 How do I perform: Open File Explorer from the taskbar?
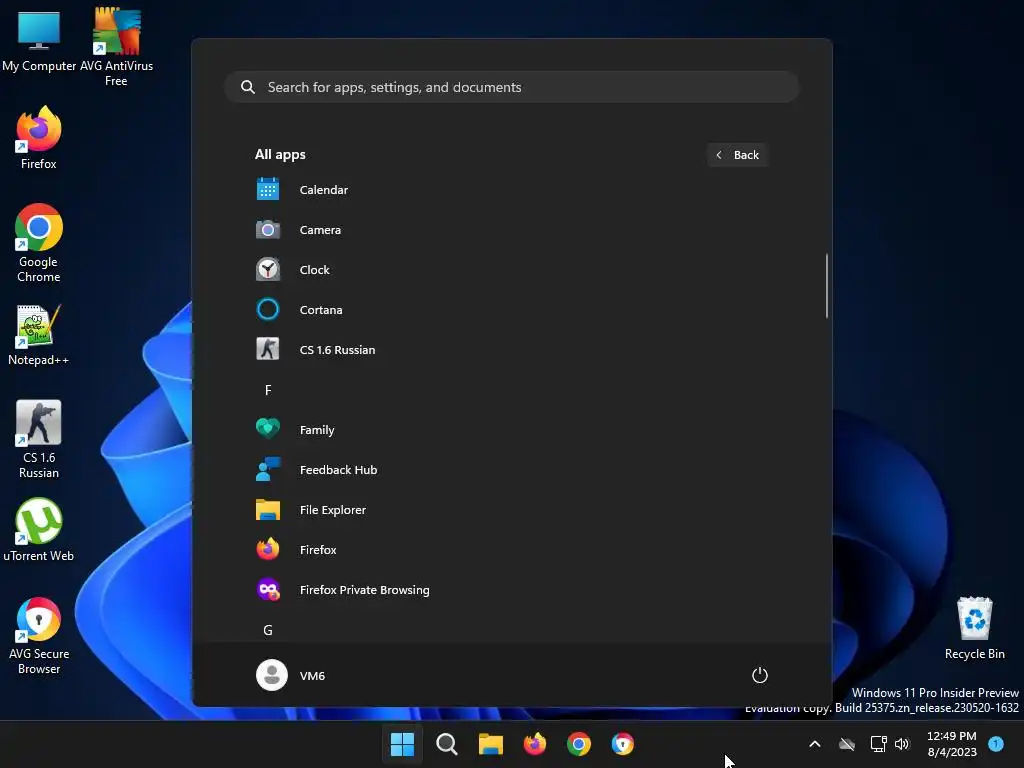click(490, 744)
